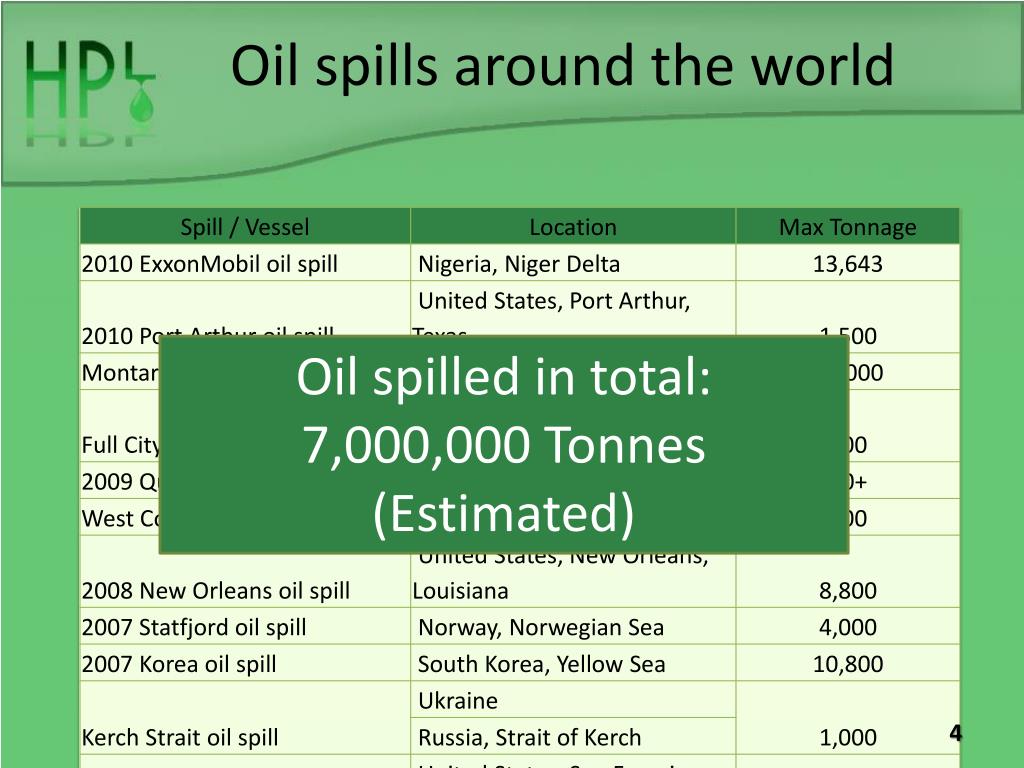Click 'Oil spilled in total:' overlay text

[504, 377]
